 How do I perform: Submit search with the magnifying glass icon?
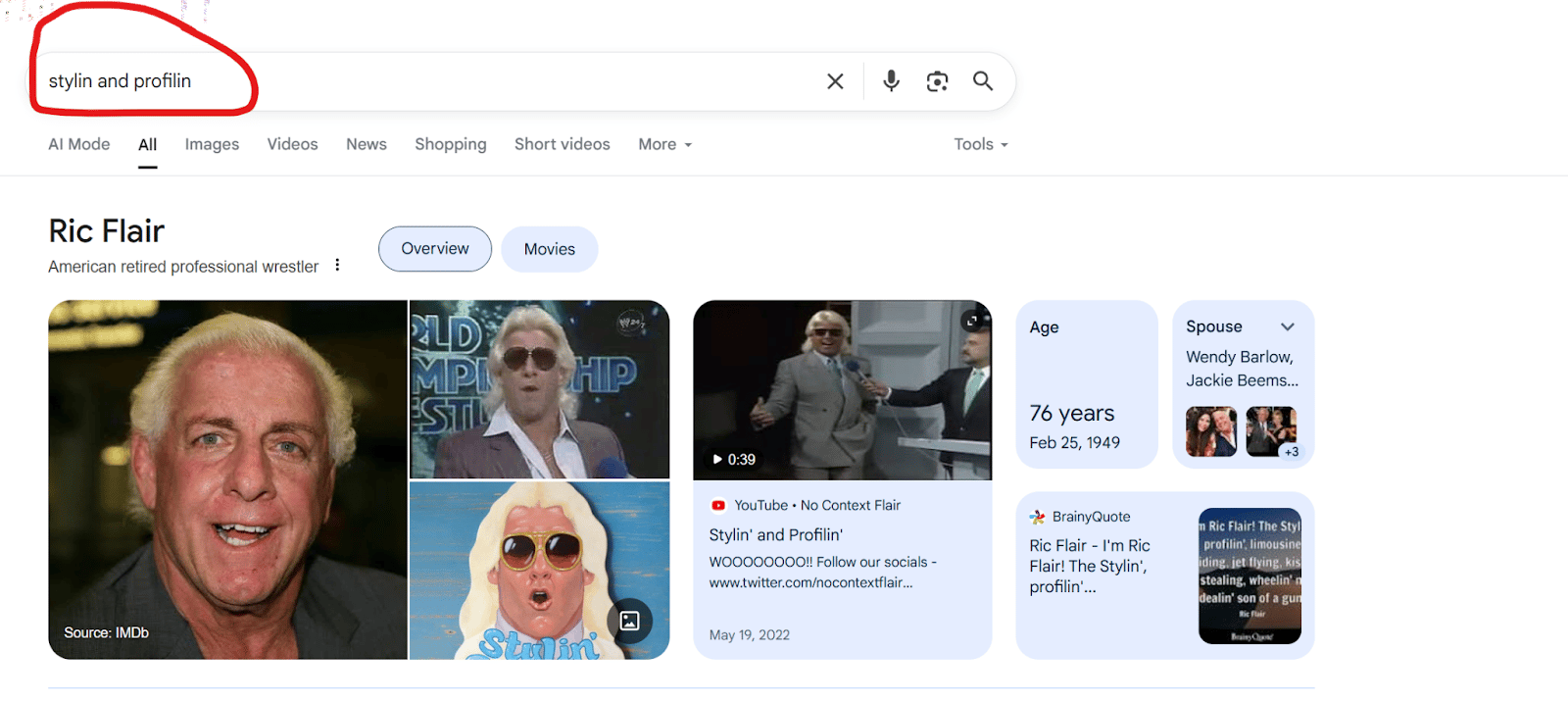(x=983, y=80)
